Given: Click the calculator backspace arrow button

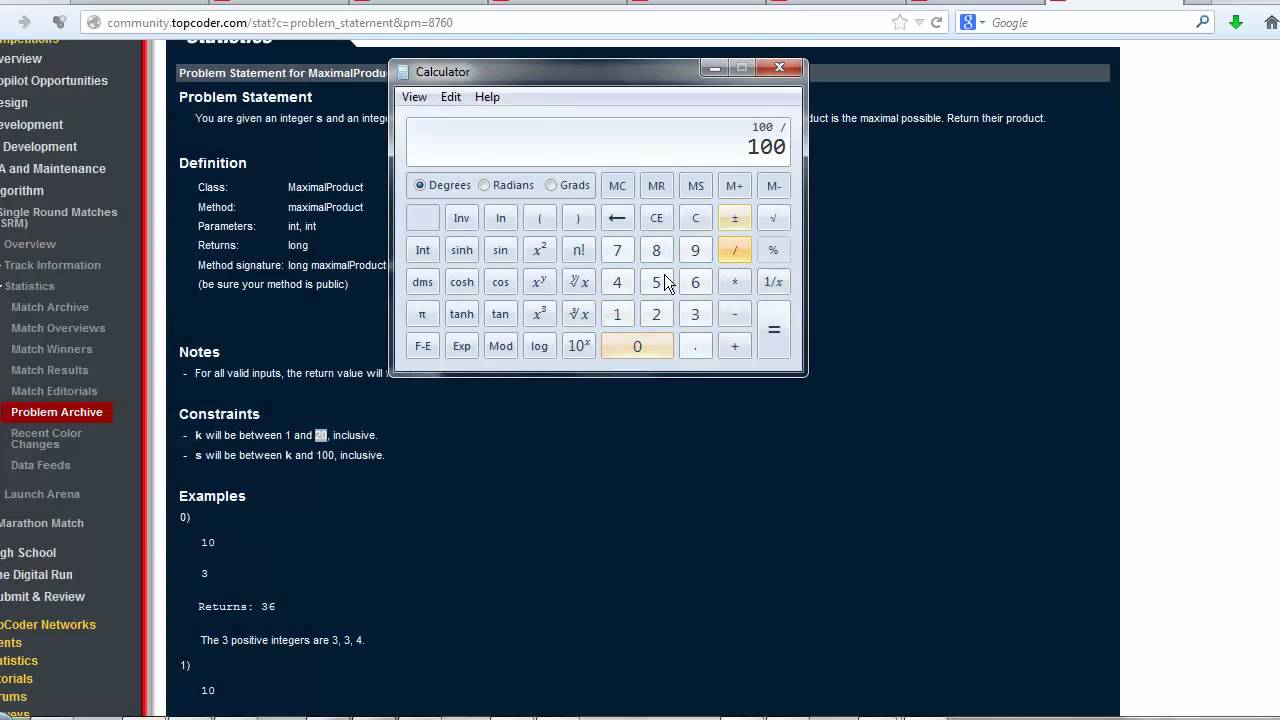Looking at the screenshot, I should point(617,218).
